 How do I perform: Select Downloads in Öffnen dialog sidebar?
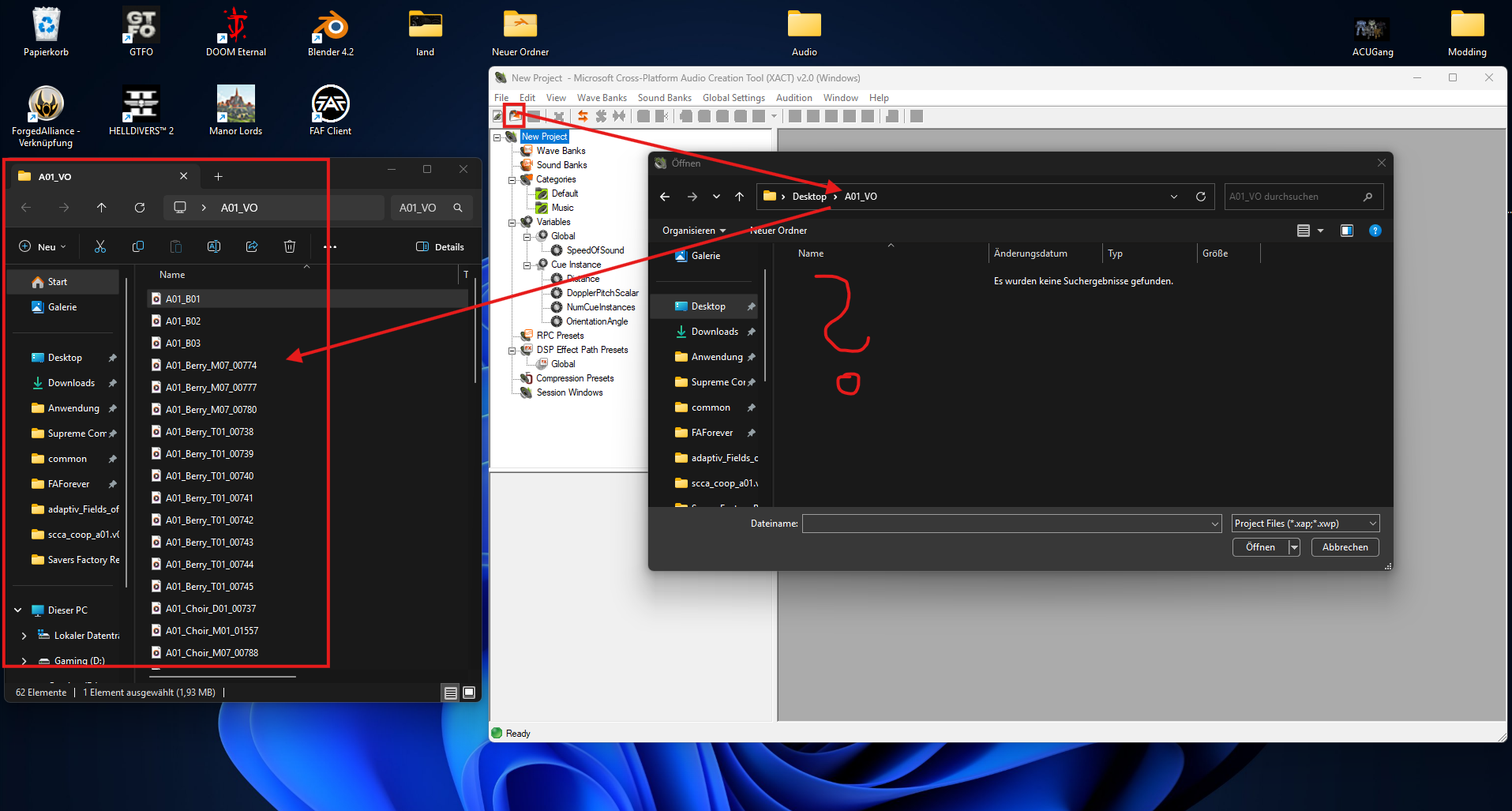[715, 332]
